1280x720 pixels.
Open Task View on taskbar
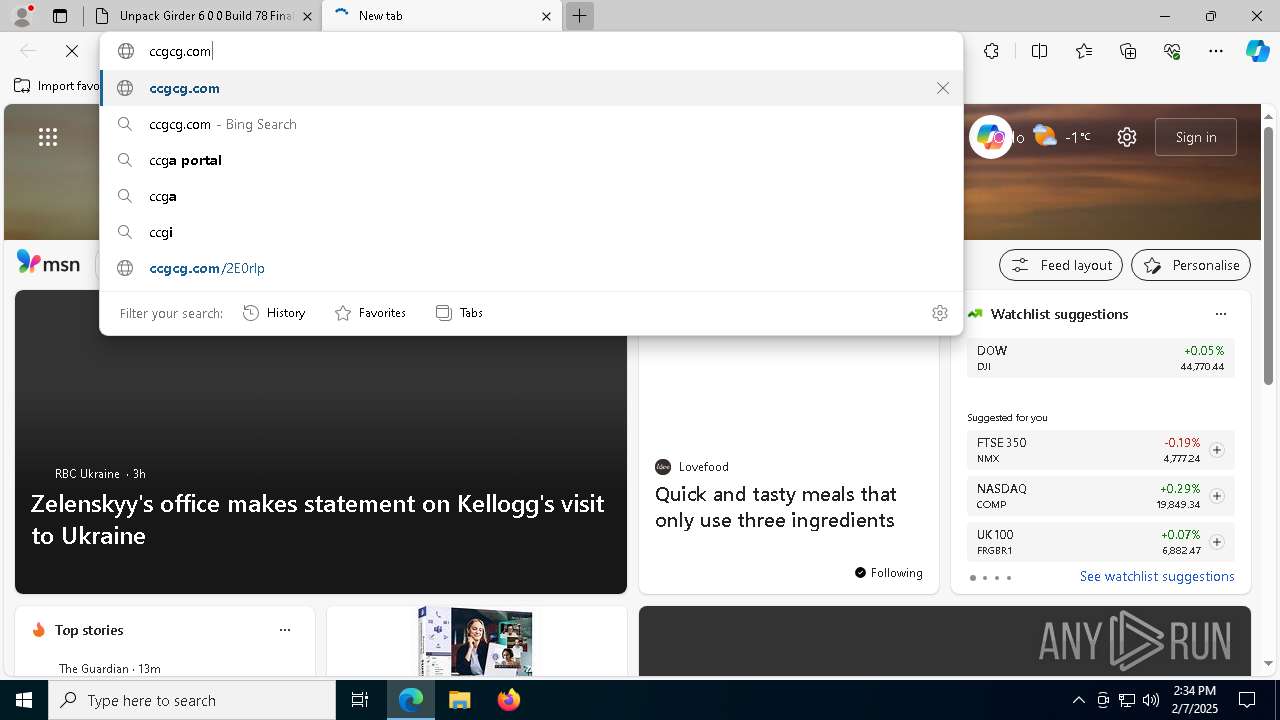click(360, 700)
